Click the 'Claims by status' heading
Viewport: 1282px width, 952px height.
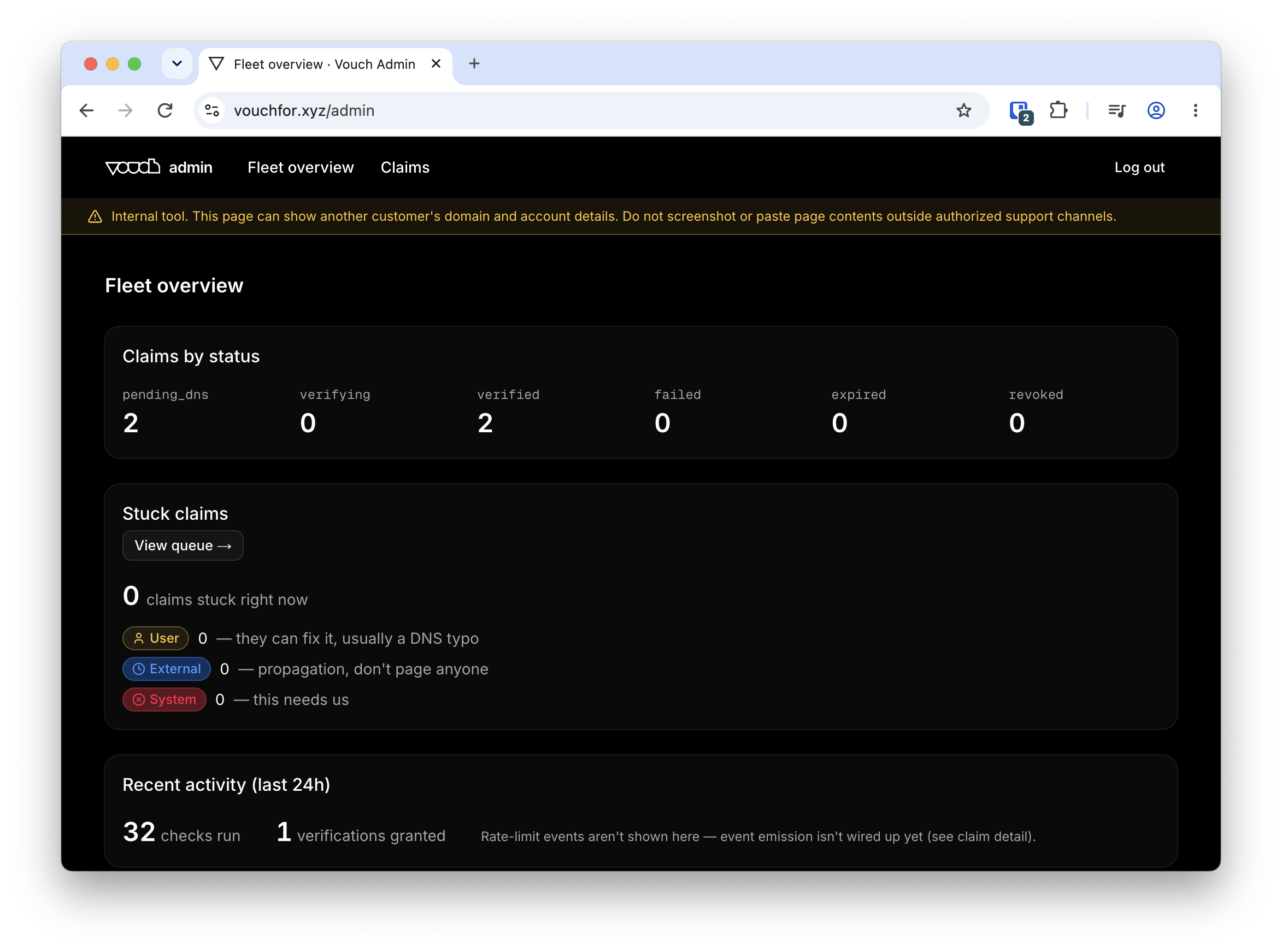point(191,356)
